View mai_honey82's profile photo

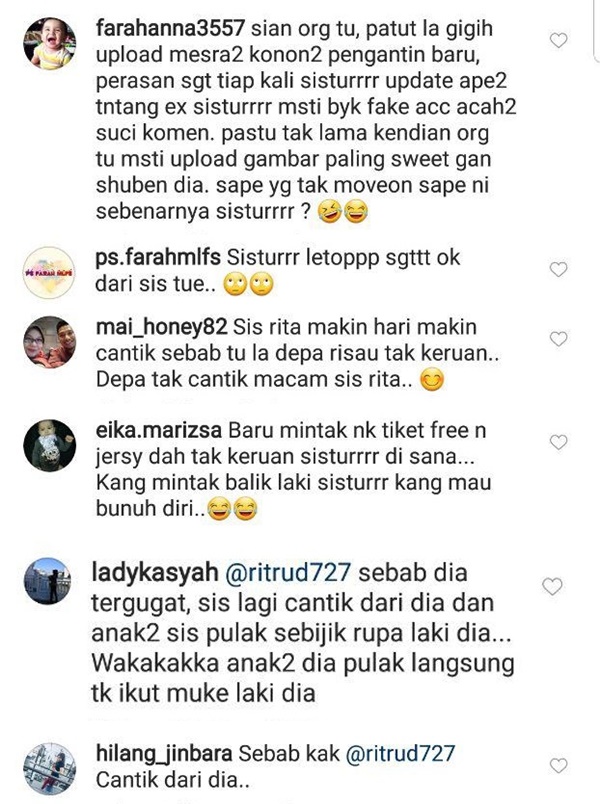pos(50,342)
